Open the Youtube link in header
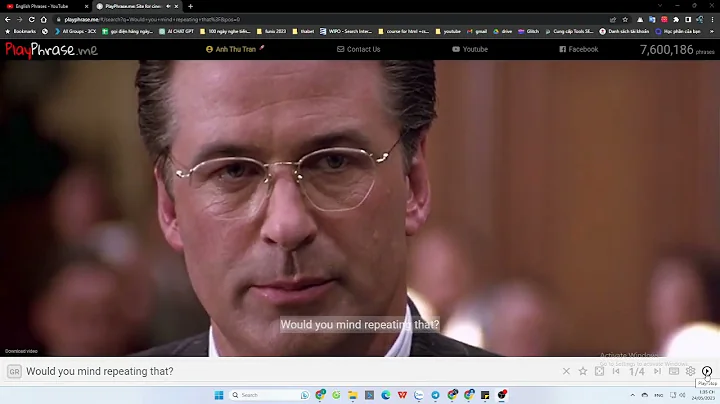The width and height of the screenshot is (720, 404). click(x=470, y=49)
